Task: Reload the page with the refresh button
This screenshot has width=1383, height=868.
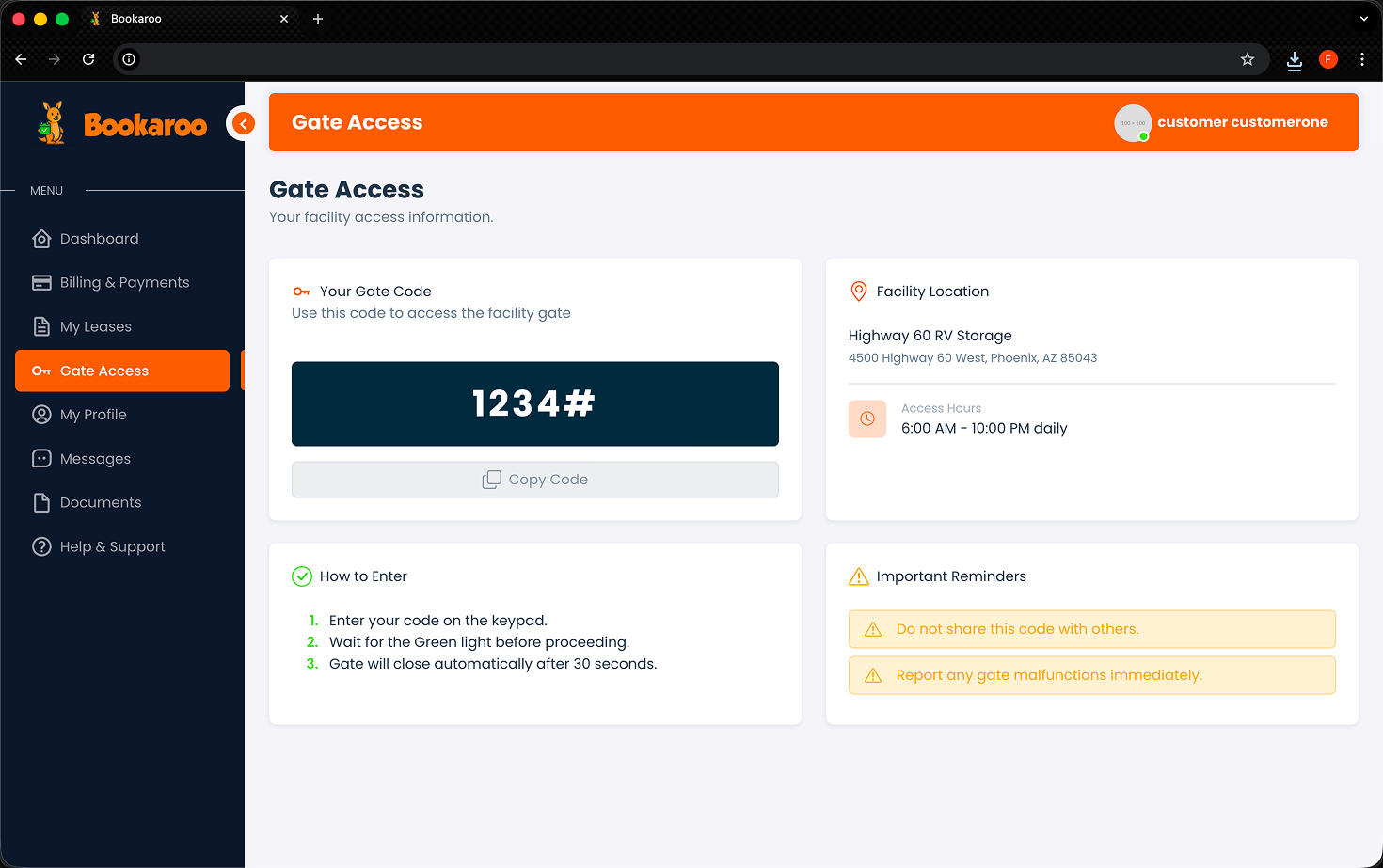Action: pyautogui.click(x=88, y=59)
